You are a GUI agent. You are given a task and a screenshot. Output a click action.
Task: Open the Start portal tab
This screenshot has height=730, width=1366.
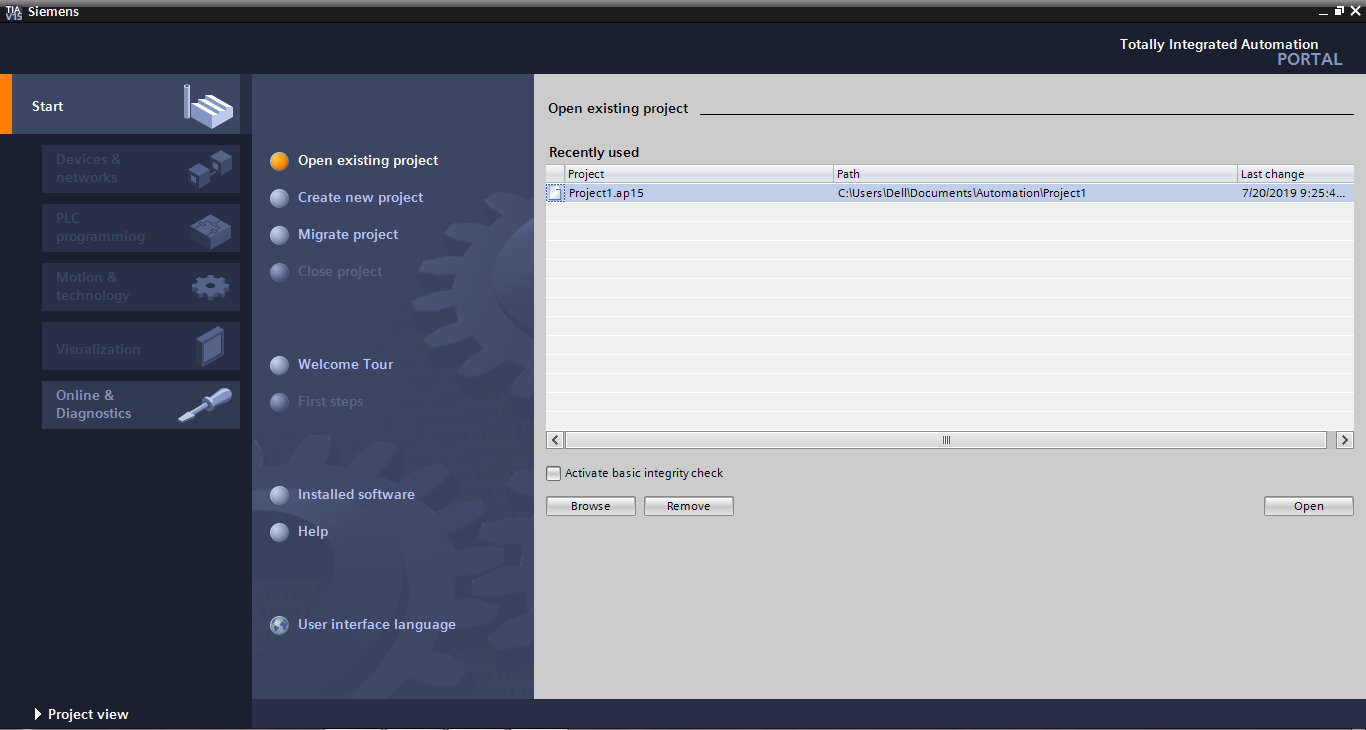(120, 104)
